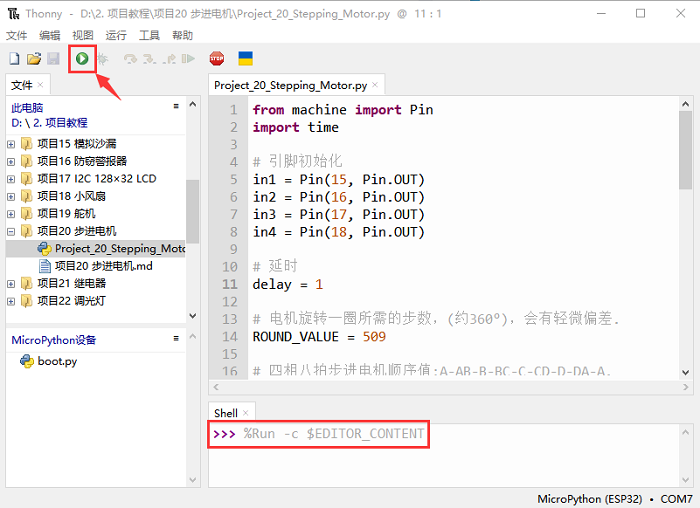Select the 项目20 步进电机.md file
This screenshot has height=508, width=700.
[x=103, y=266]
